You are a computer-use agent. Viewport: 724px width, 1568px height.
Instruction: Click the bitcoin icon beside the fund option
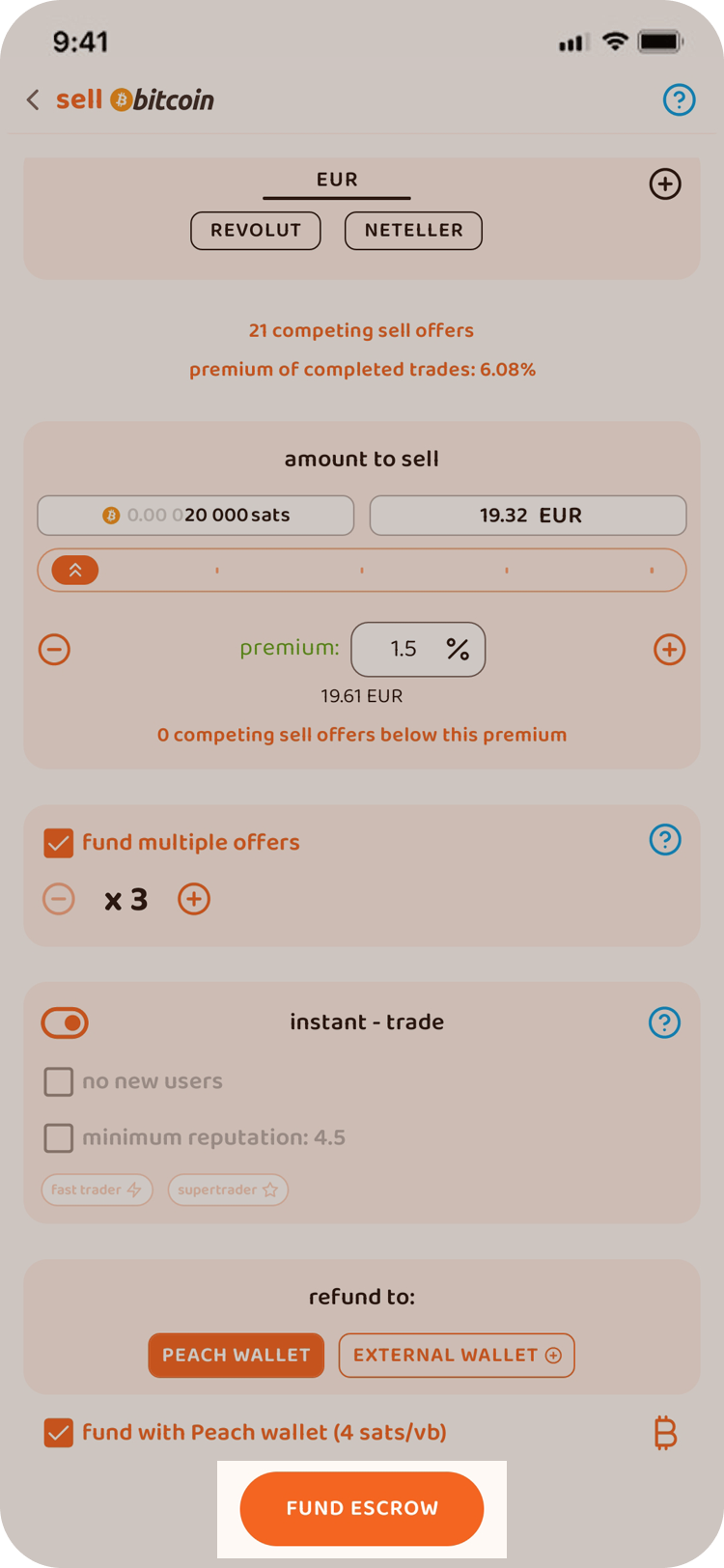coord(665,1433)
